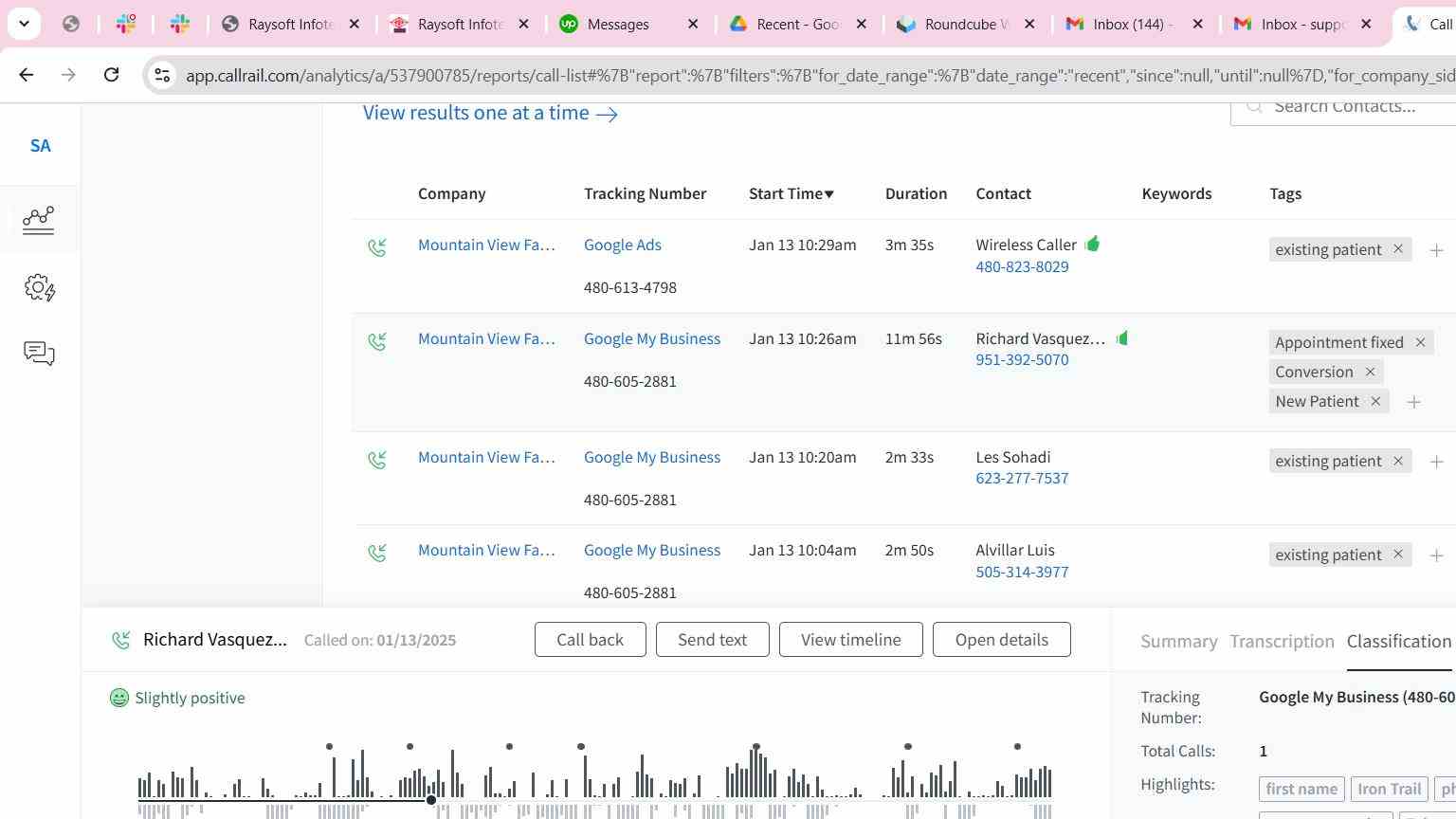Close the Inbox (144) browser tab
The image size is (1456, 819).
coord(1197,24)
